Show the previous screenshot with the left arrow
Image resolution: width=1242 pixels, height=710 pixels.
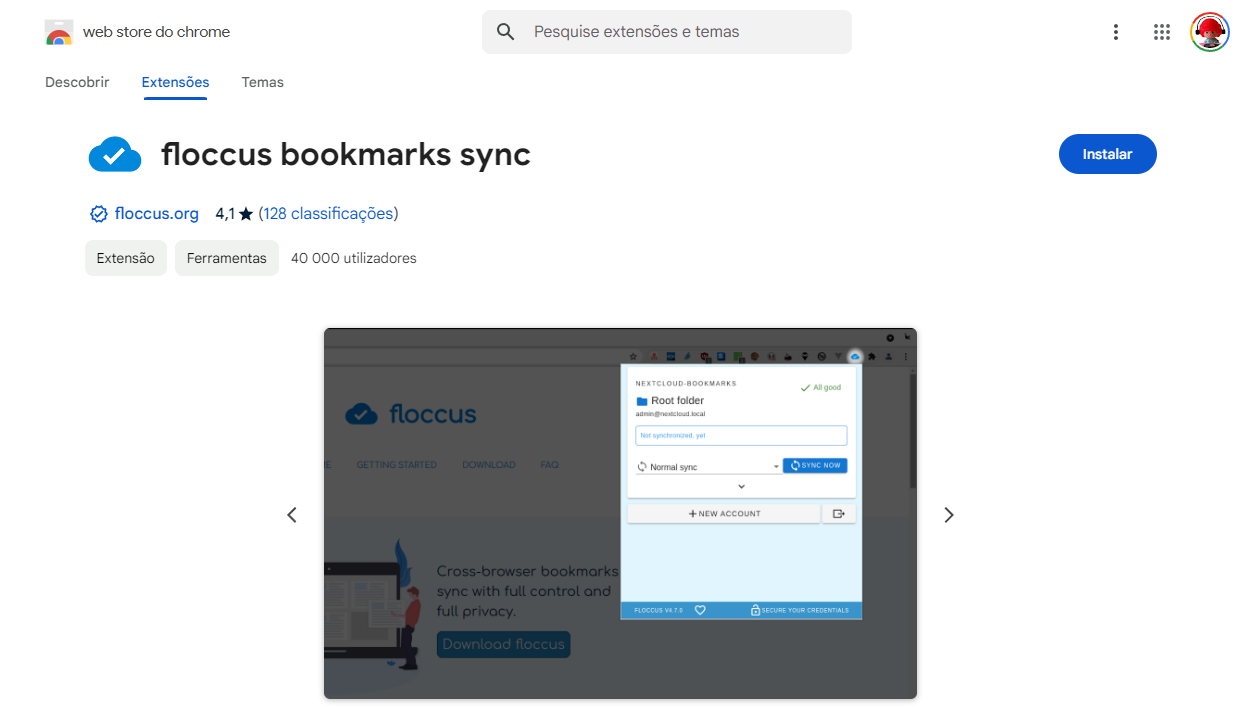coord(292,515)
